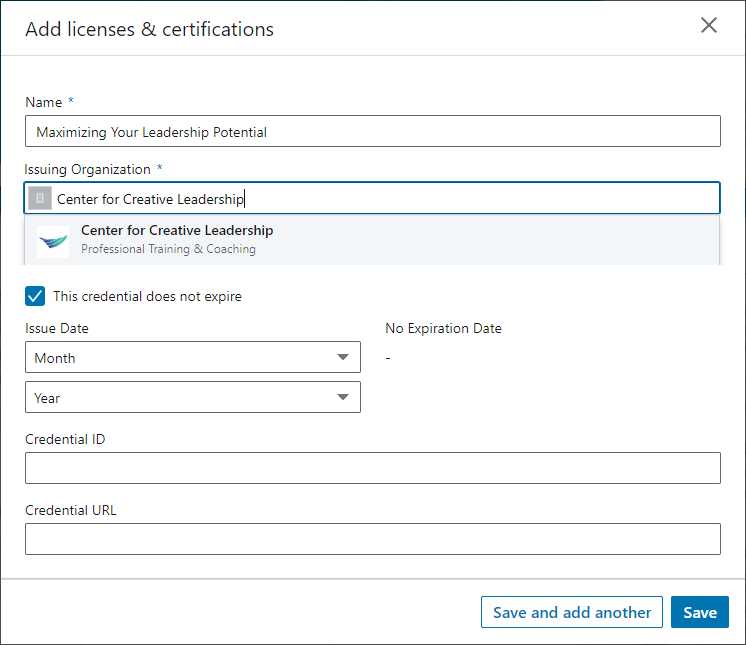746x645 pixels.
Task: Click inside the Issuing Organization field
Action: click(x=450, y=198)
